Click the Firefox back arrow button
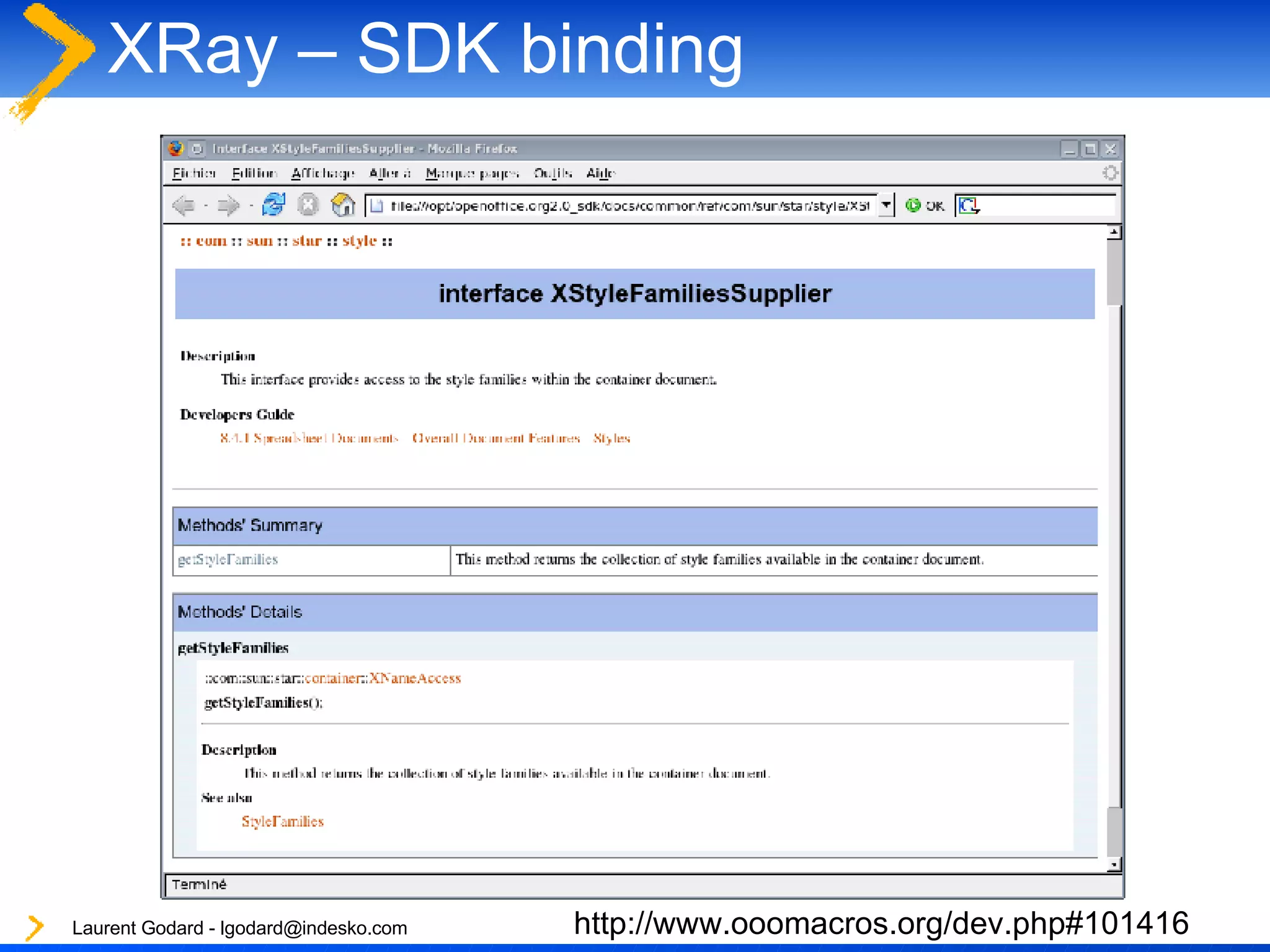 184,205
